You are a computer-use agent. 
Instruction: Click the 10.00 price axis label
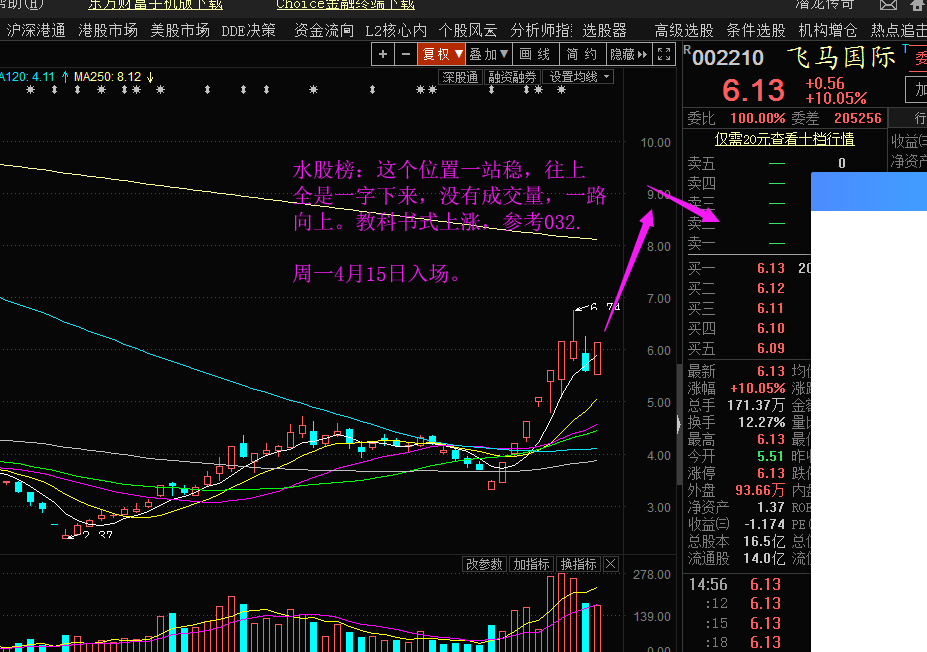click(x=656, y=142)
